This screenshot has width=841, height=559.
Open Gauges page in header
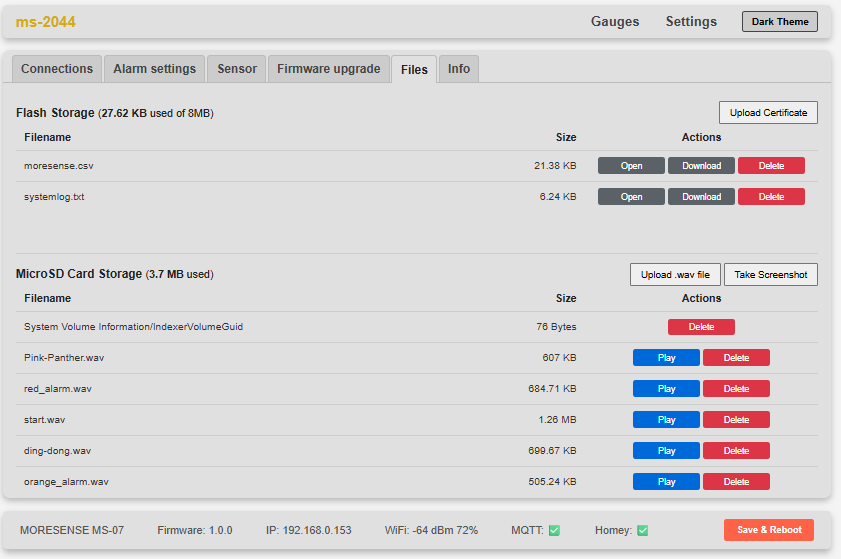click(x=615, y=22)
